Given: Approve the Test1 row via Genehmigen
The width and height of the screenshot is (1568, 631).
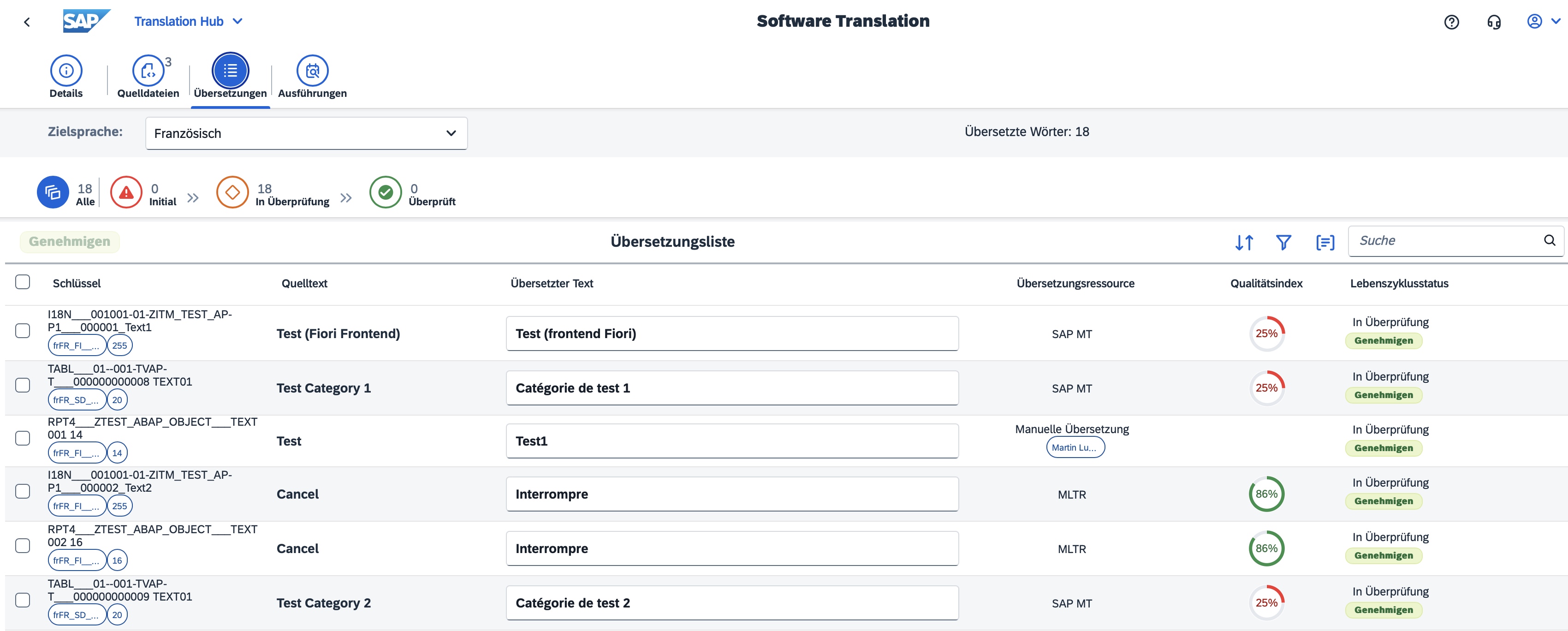Looking at the screenshot, I should 1384,448.
